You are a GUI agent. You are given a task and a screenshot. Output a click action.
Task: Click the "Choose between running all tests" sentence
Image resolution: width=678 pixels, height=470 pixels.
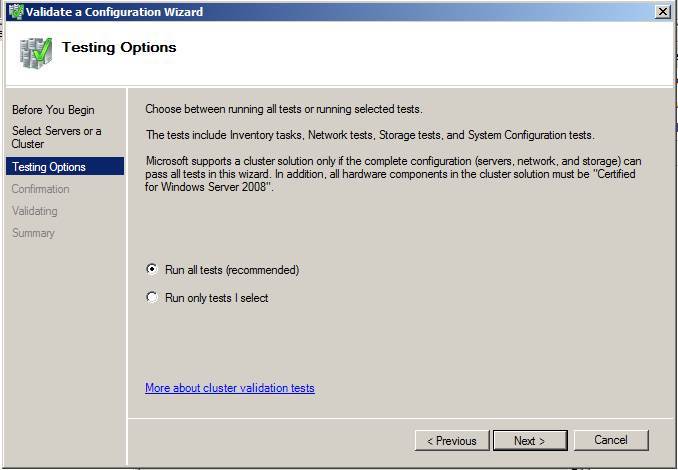coord(284,109)
